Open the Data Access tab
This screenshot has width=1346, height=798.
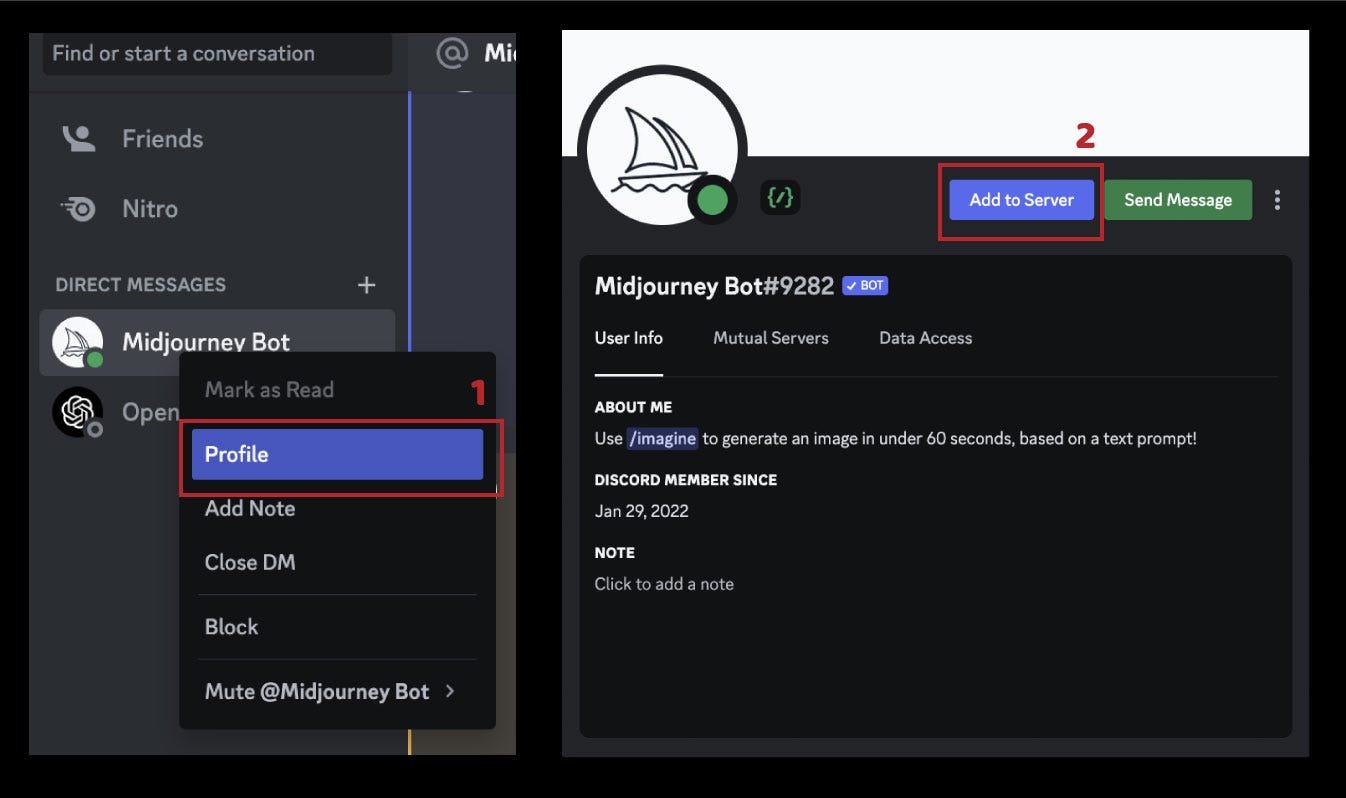coord(925,338)
